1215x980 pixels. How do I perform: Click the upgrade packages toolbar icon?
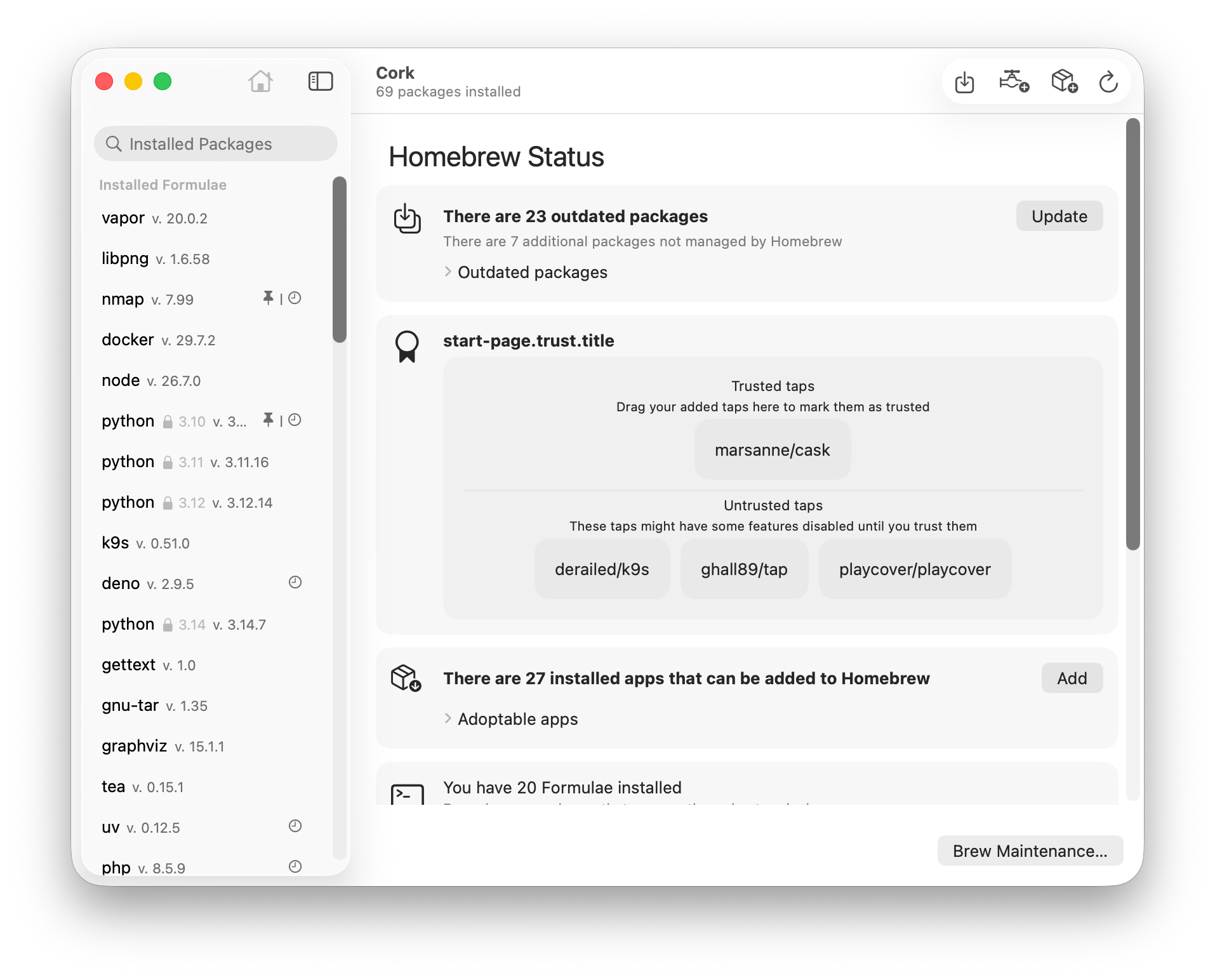point(964,82)
